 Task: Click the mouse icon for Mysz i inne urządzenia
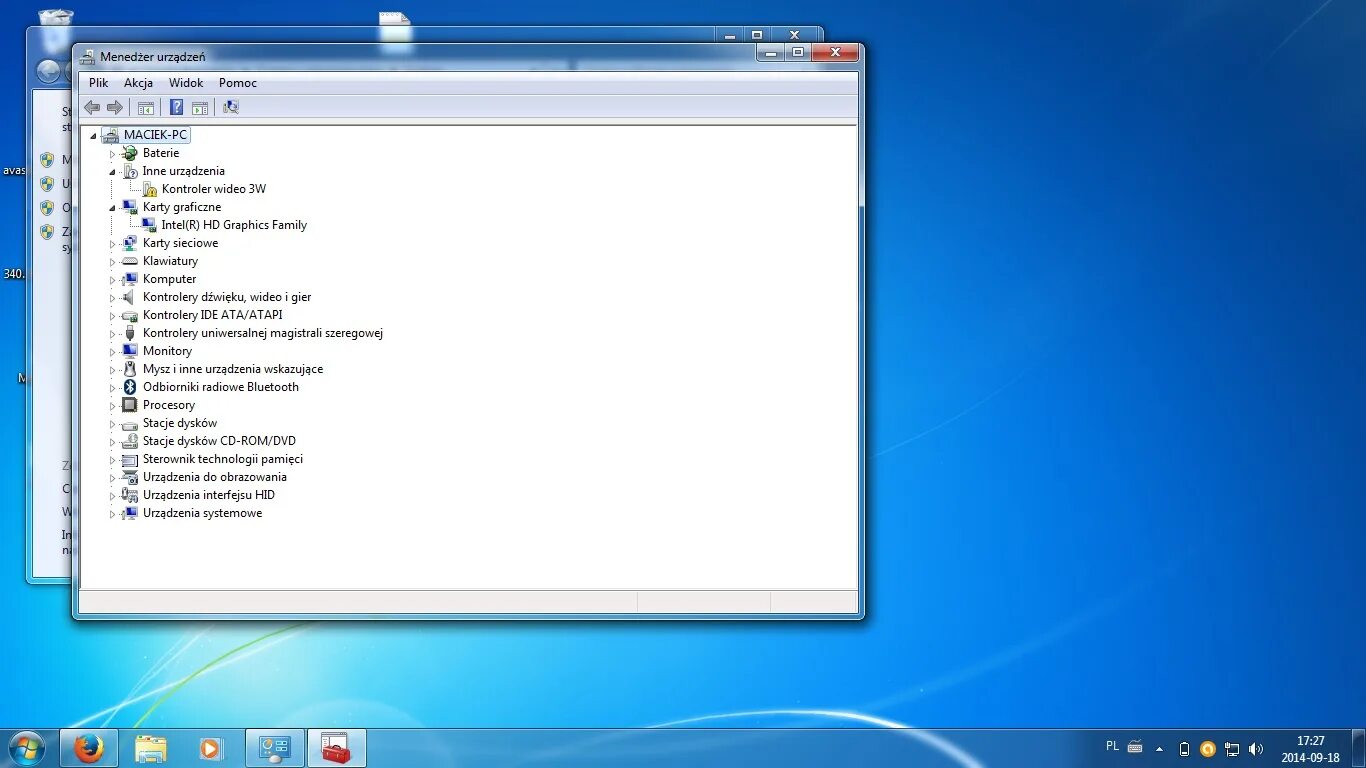129,369
